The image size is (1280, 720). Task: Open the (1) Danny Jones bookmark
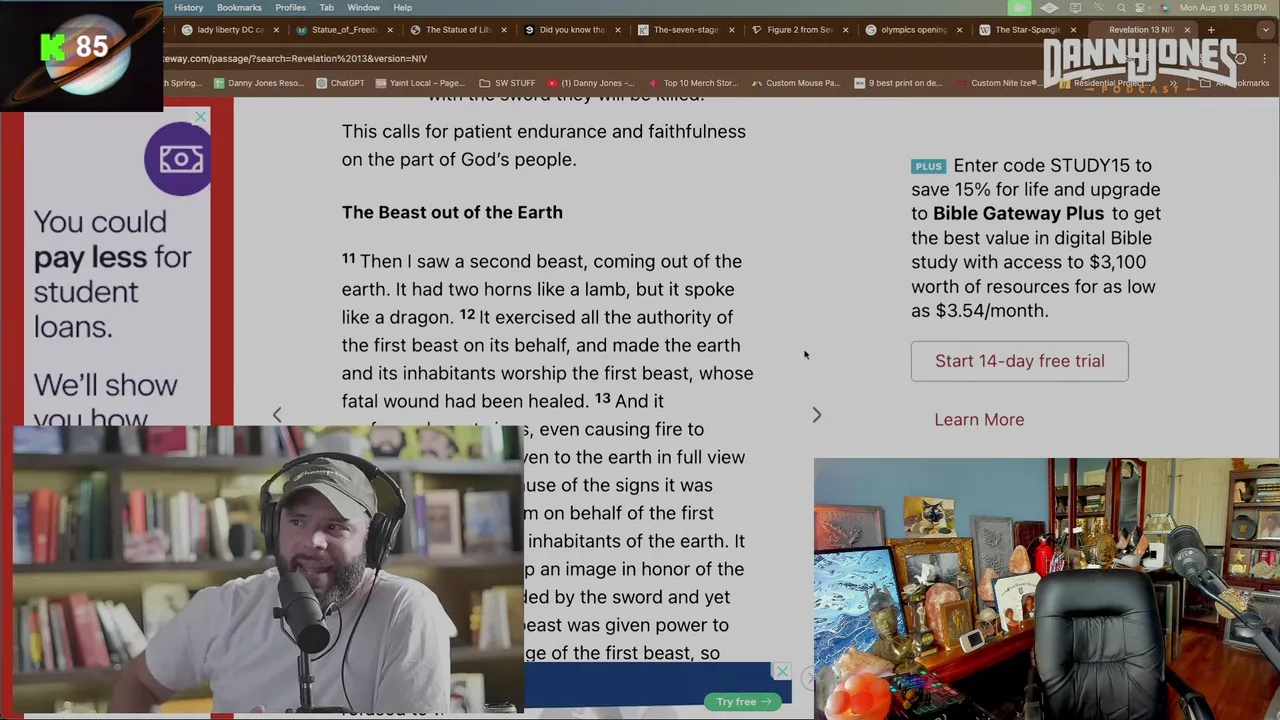click(591, 83)
